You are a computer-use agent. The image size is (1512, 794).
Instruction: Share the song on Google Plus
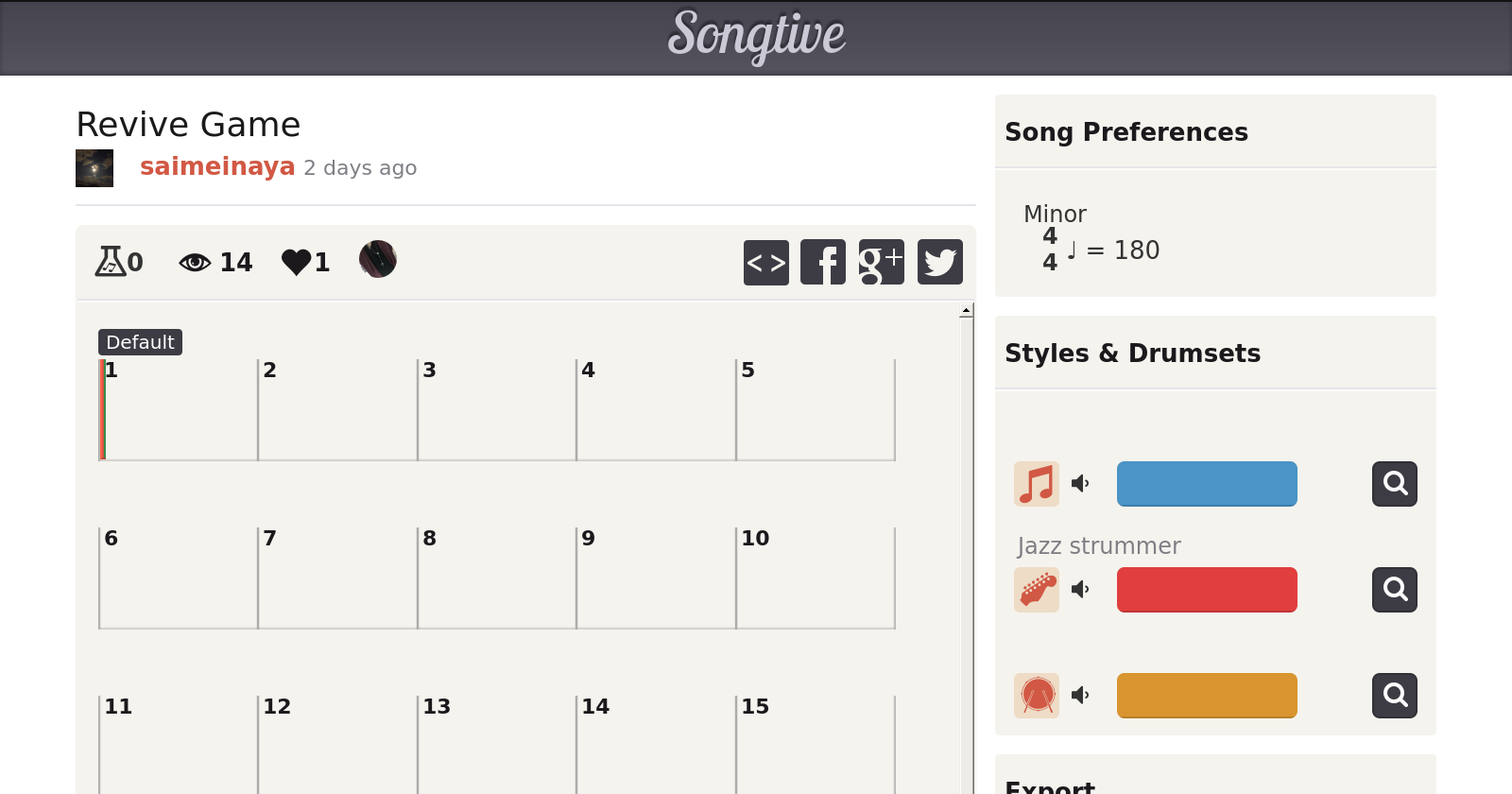tap(881, 262)
